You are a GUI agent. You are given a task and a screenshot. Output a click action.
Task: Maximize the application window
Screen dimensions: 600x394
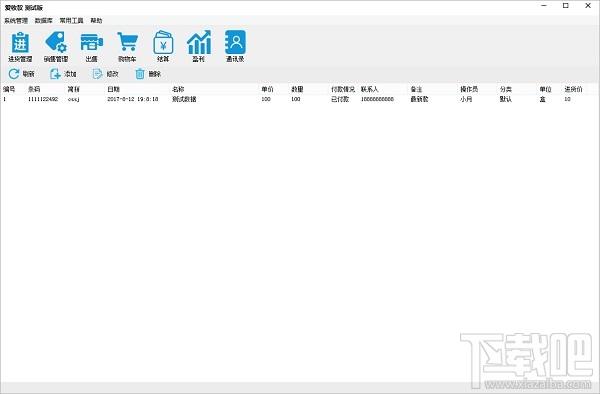click(566, 6)
